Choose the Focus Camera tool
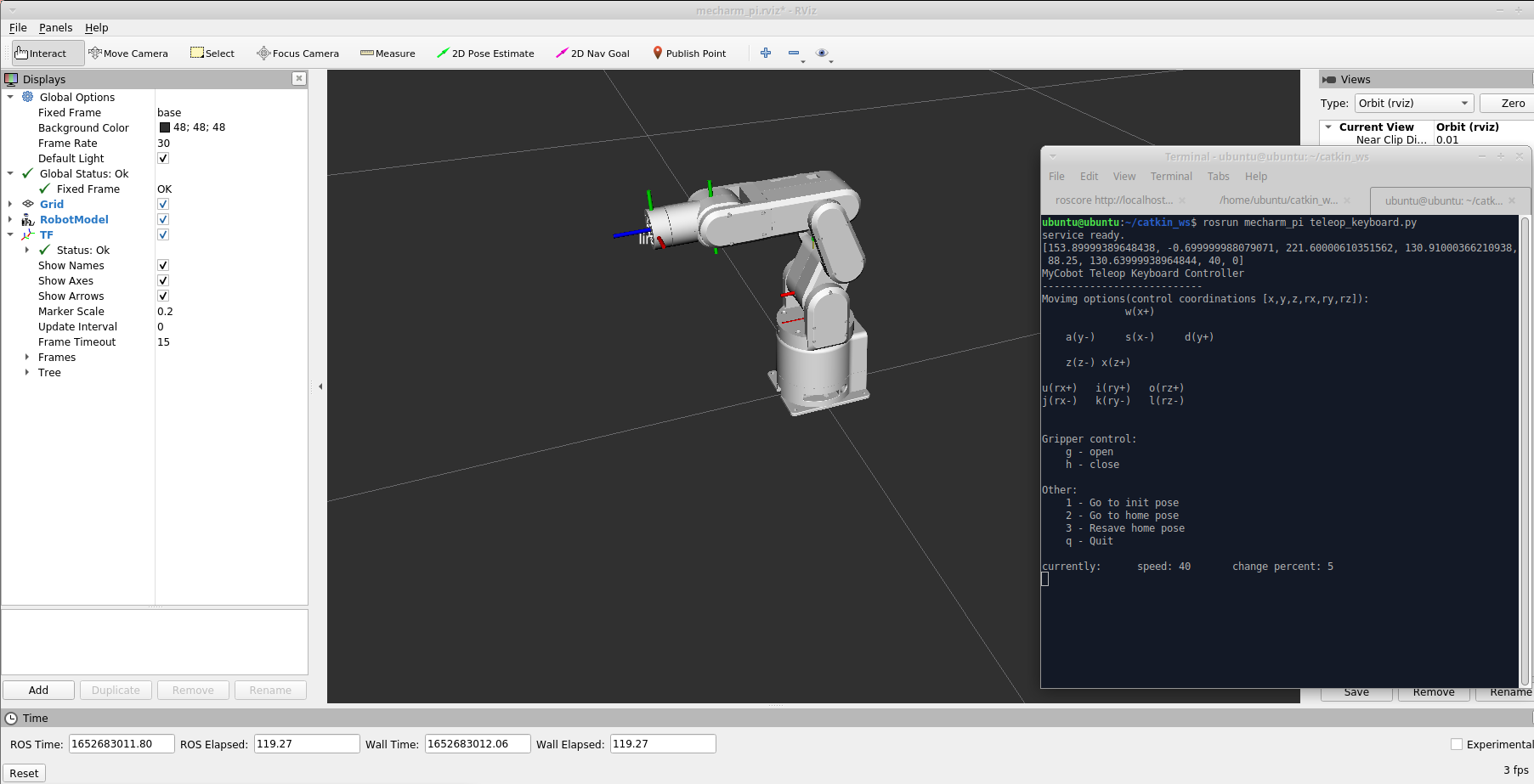The image size is (1534, 784). [297, 54]
